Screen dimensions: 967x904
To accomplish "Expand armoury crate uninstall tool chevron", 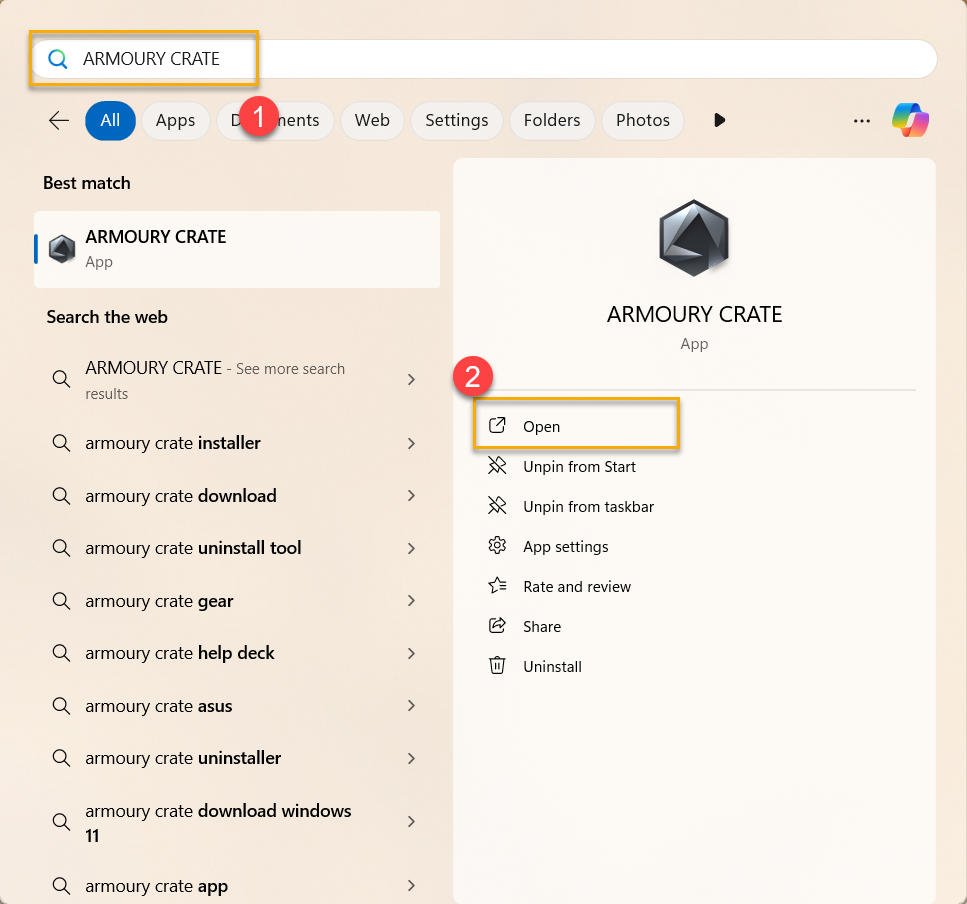I will point(411,548).
